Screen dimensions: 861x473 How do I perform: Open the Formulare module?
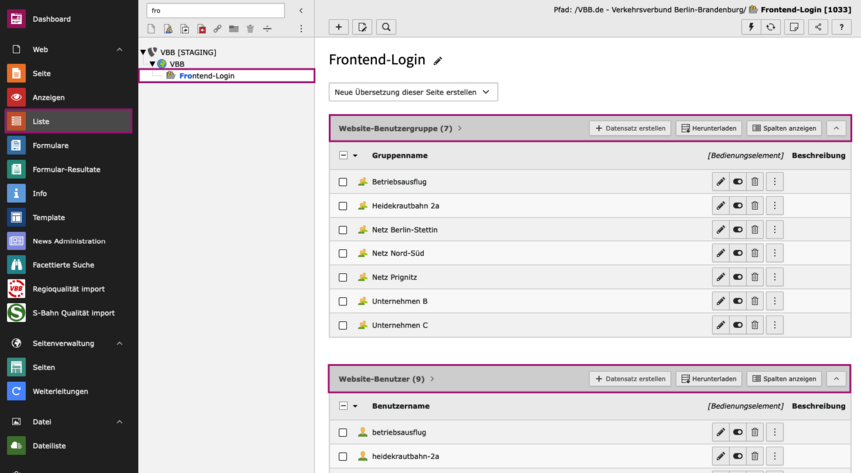[69, 146]
